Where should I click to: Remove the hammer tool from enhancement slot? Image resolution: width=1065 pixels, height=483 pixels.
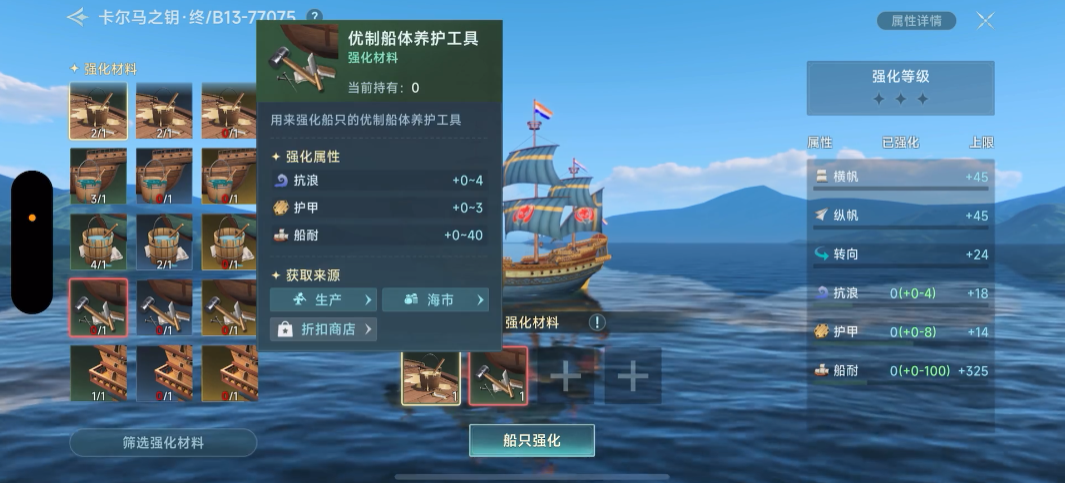tap(498, 376)
